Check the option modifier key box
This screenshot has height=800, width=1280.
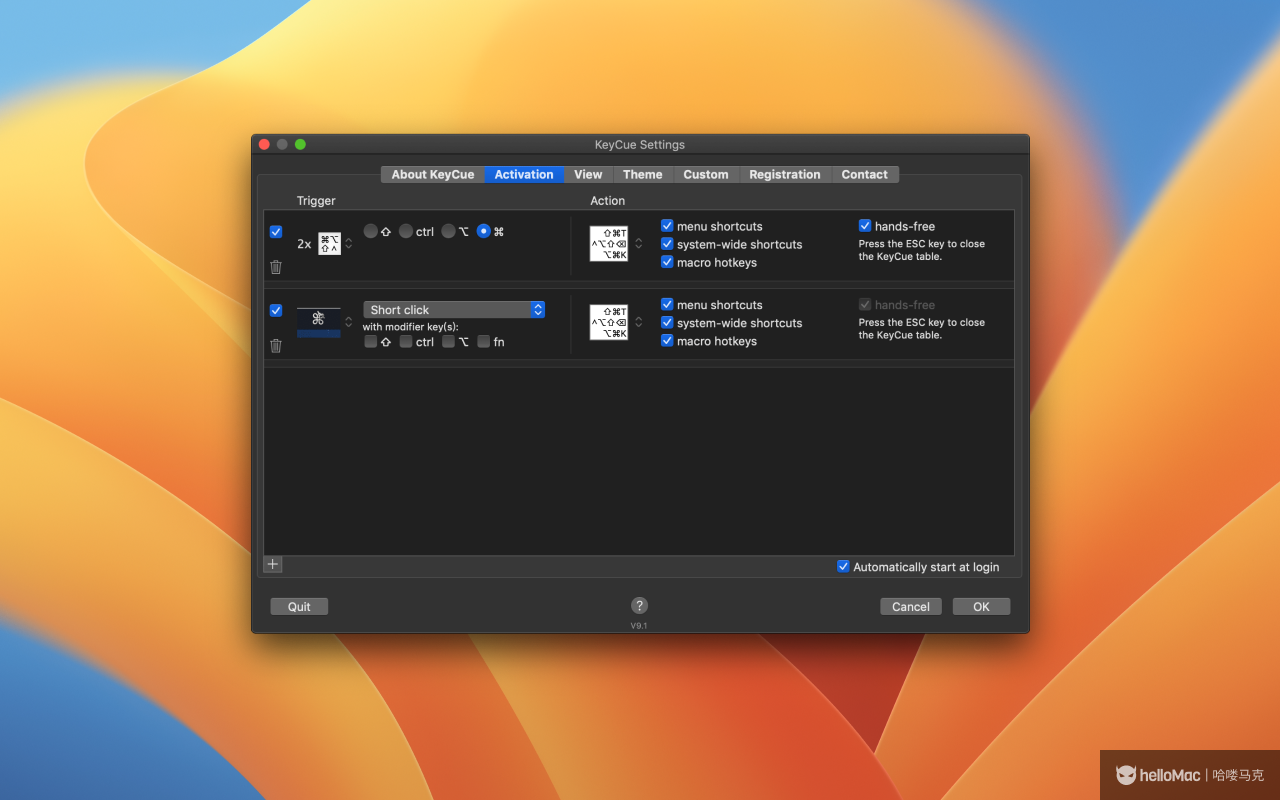tap(449, 342)
